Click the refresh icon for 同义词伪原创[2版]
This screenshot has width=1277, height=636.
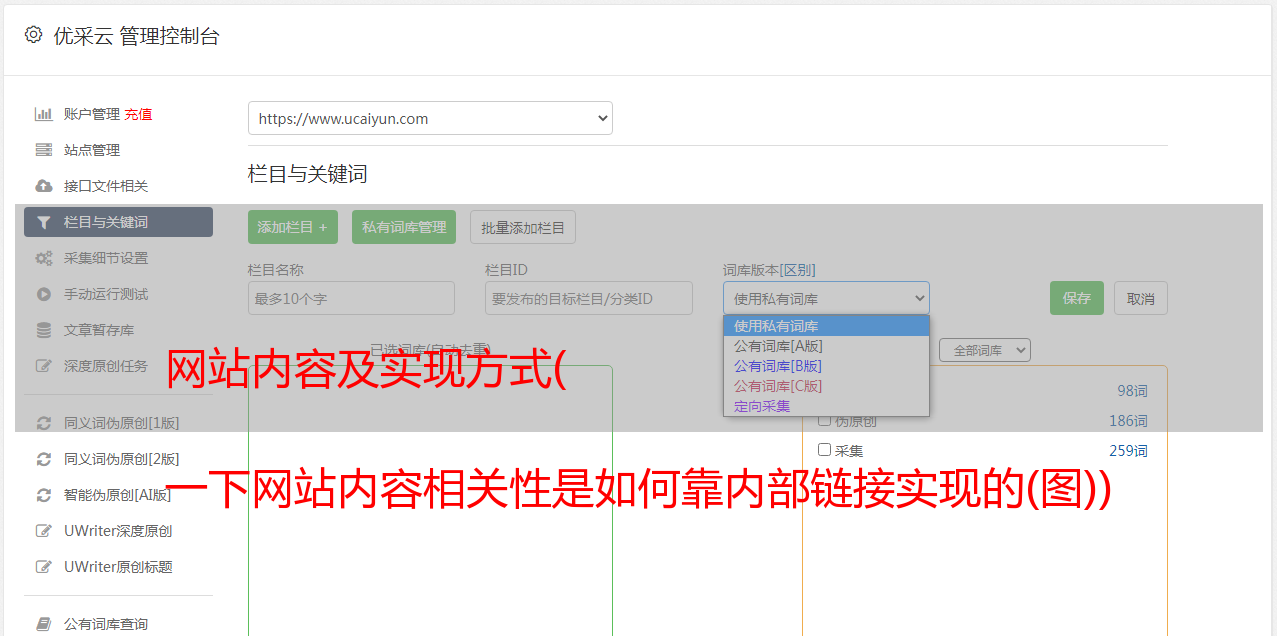(x=44, y=459)
